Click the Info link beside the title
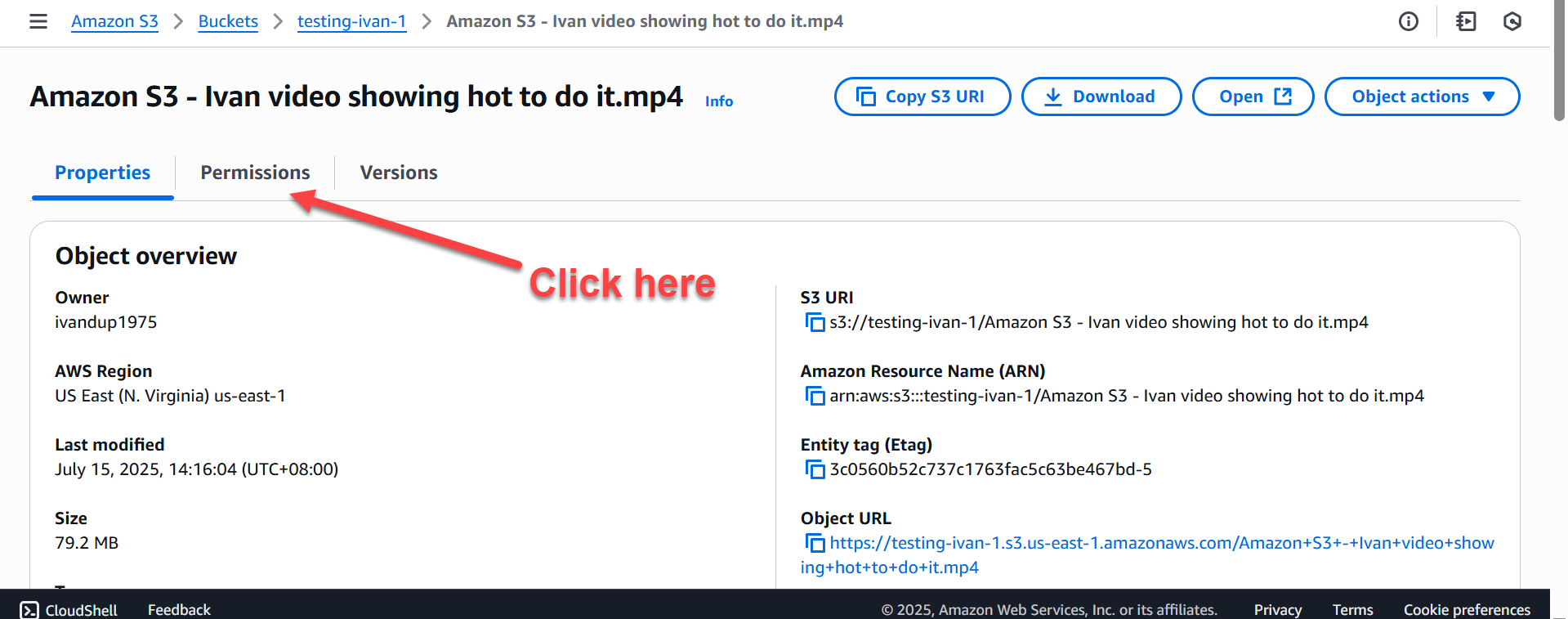1568x619 pixels. [x=719, y=101]
